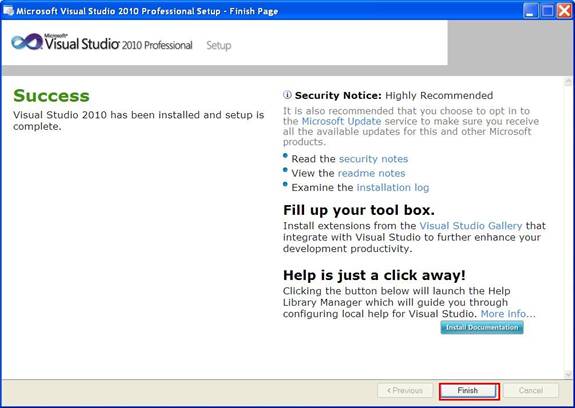Click the grayed Cancel button
Image resolution: width=575 pixels, height=408 pixels.
531,391
